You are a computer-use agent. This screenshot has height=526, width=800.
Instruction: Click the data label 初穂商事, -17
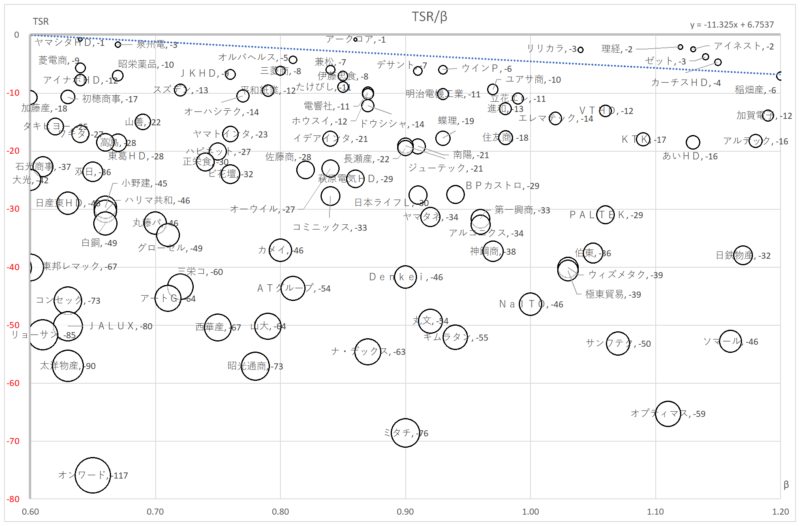click(x=110, y=98)
